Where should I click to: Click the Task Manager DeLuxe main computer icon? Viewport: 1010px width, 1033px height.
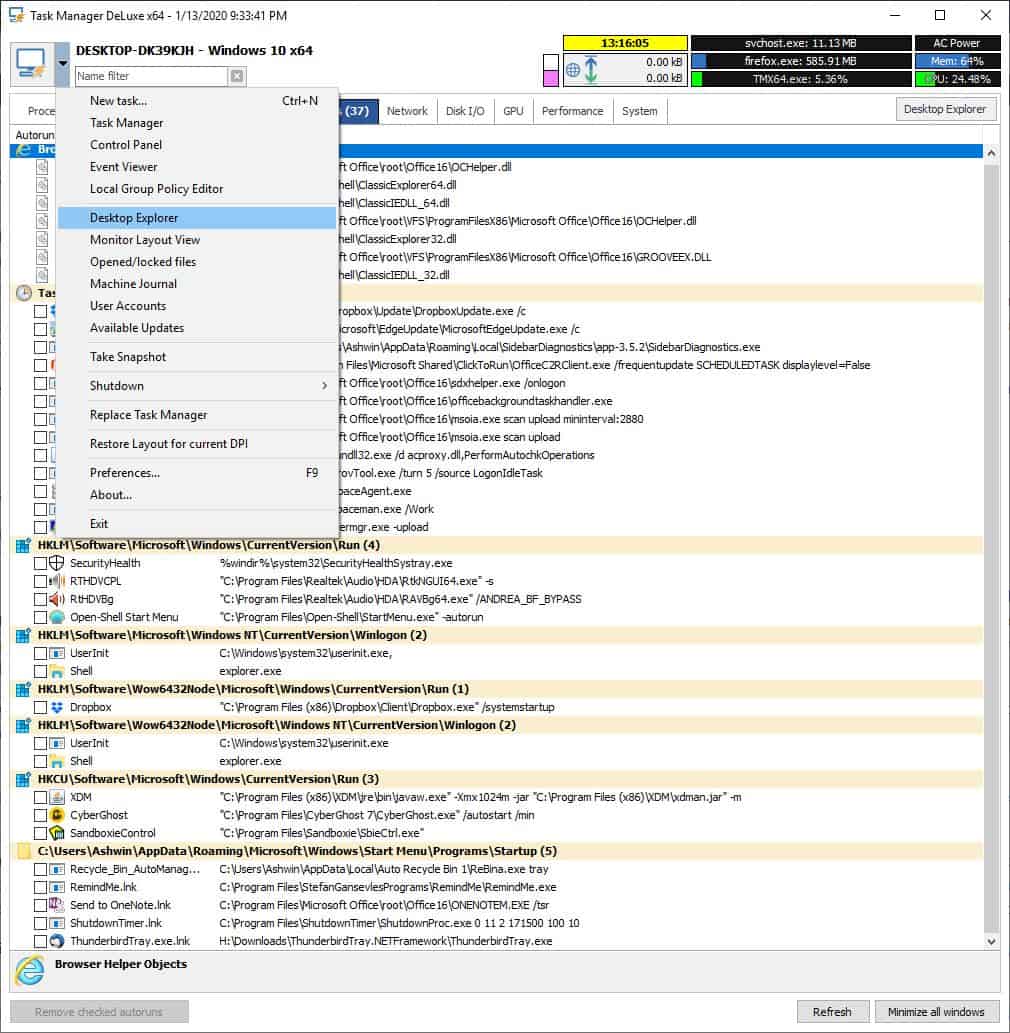31,63
